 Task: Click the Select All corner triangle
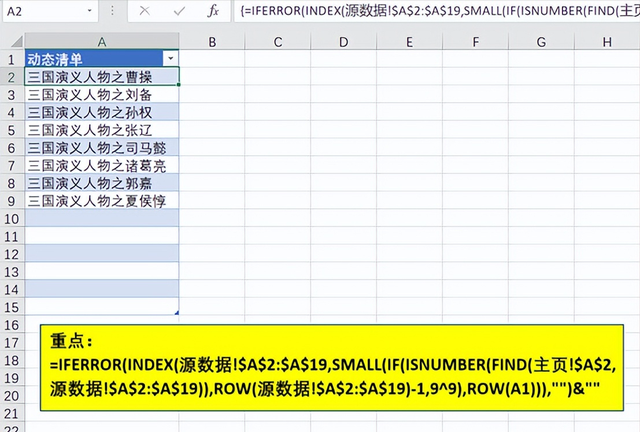[16, 42]
